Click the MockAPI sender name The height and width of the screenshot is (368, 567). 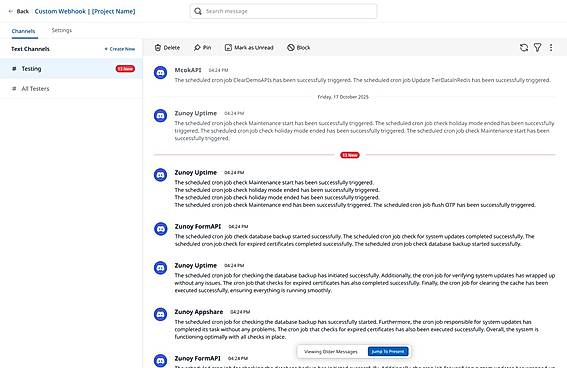click(188, 70)
